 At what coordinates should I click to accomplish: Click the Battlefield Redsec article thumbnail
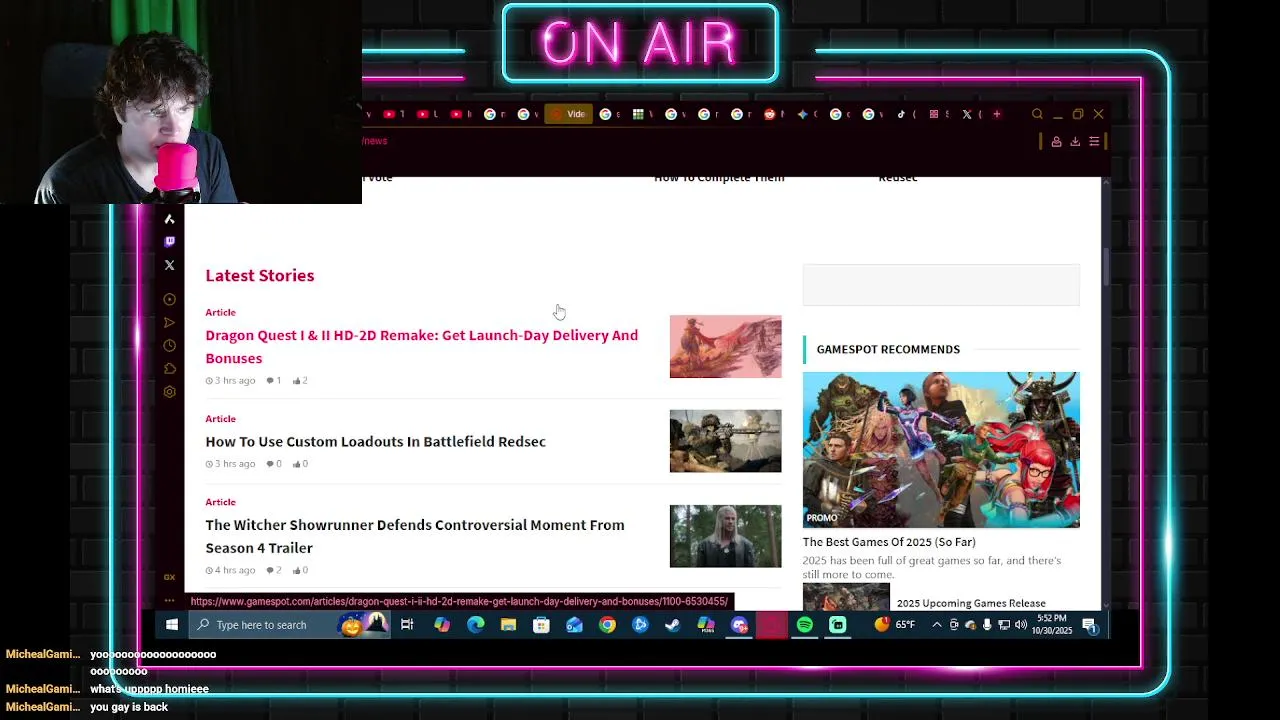click(725, 441)
